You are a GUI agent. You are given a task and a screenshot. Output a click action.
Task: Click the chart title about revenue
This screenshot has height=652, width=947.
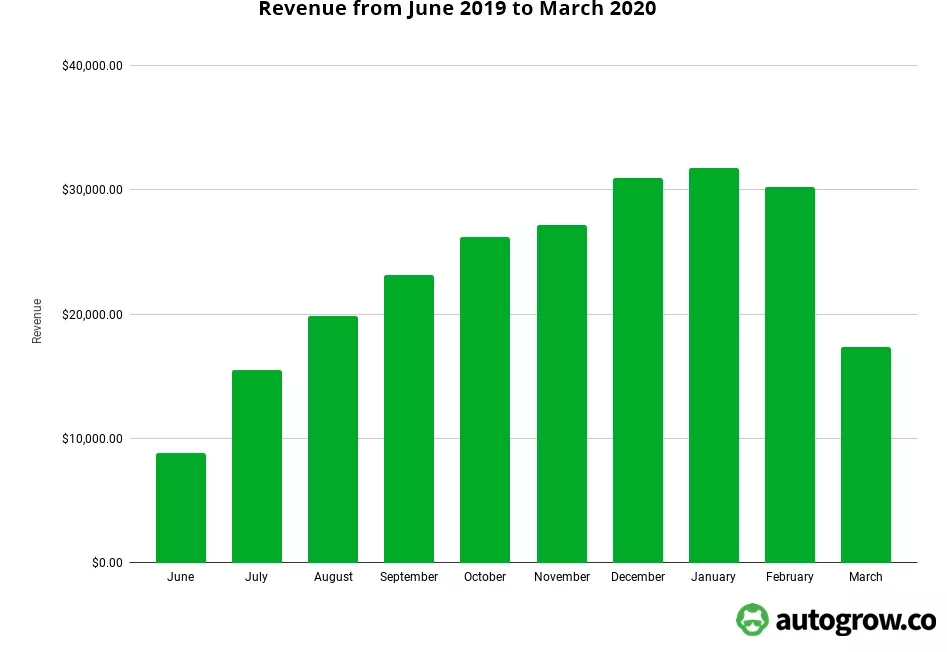coord(458,10)
